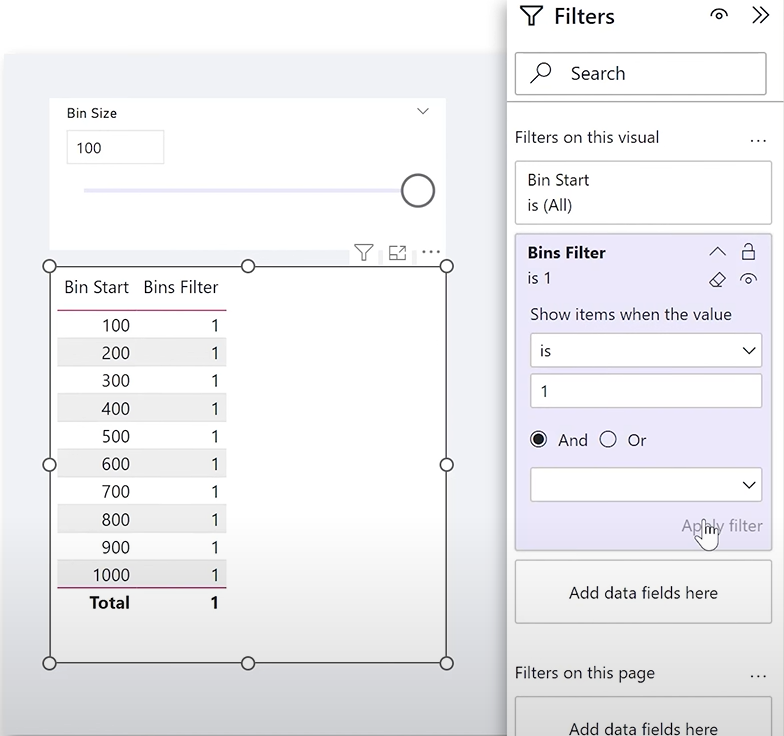
Task: Click the filter Search box
Action: click(640, 74)
